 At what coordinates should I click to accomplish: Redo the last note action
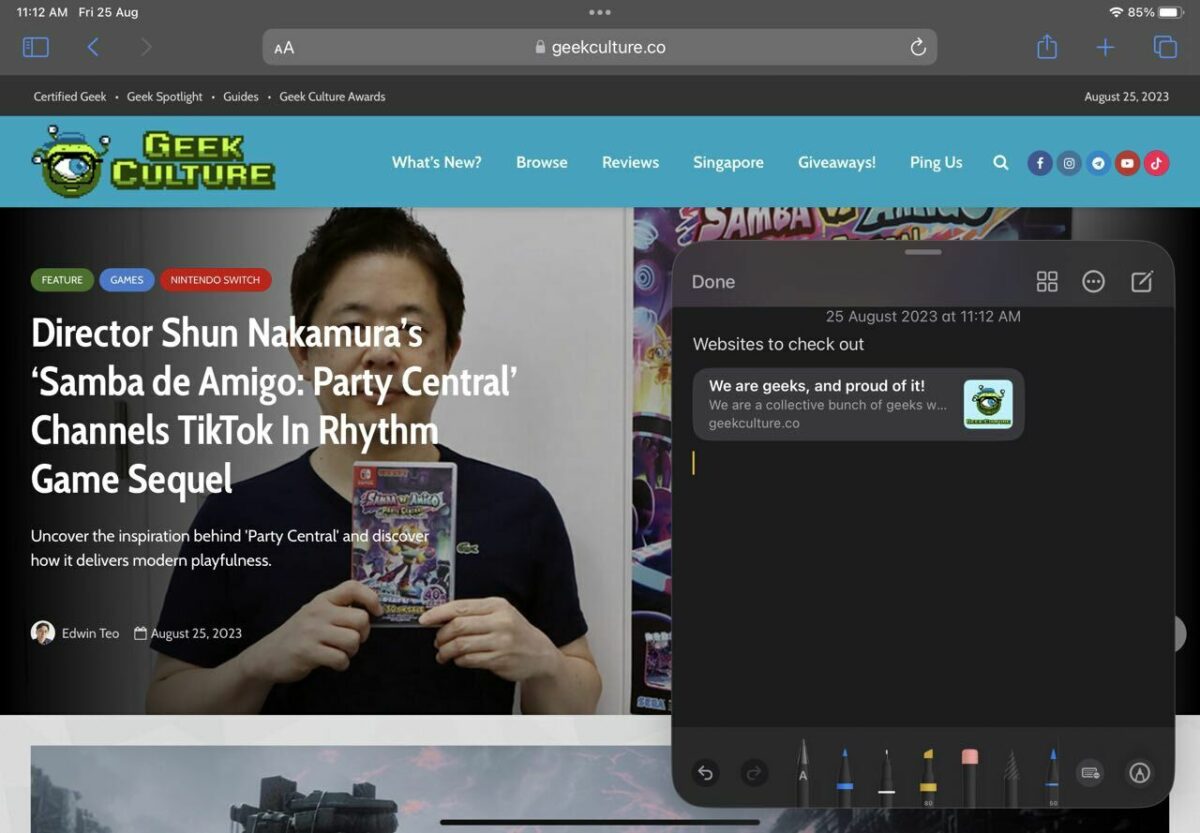pyautogui.click(x=754, y=772)
